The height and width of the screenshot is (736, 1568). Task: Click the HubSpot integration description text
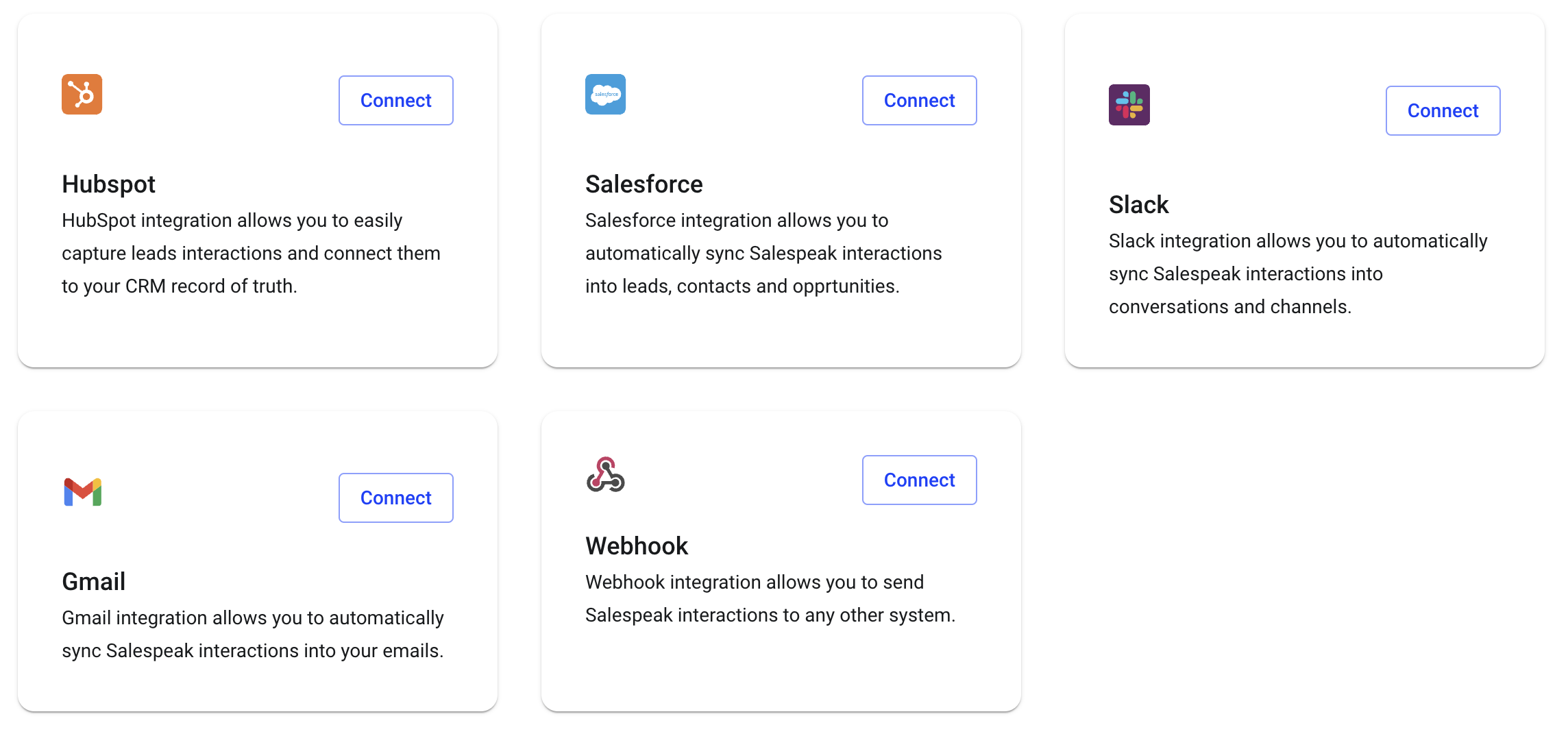point(251,254)
